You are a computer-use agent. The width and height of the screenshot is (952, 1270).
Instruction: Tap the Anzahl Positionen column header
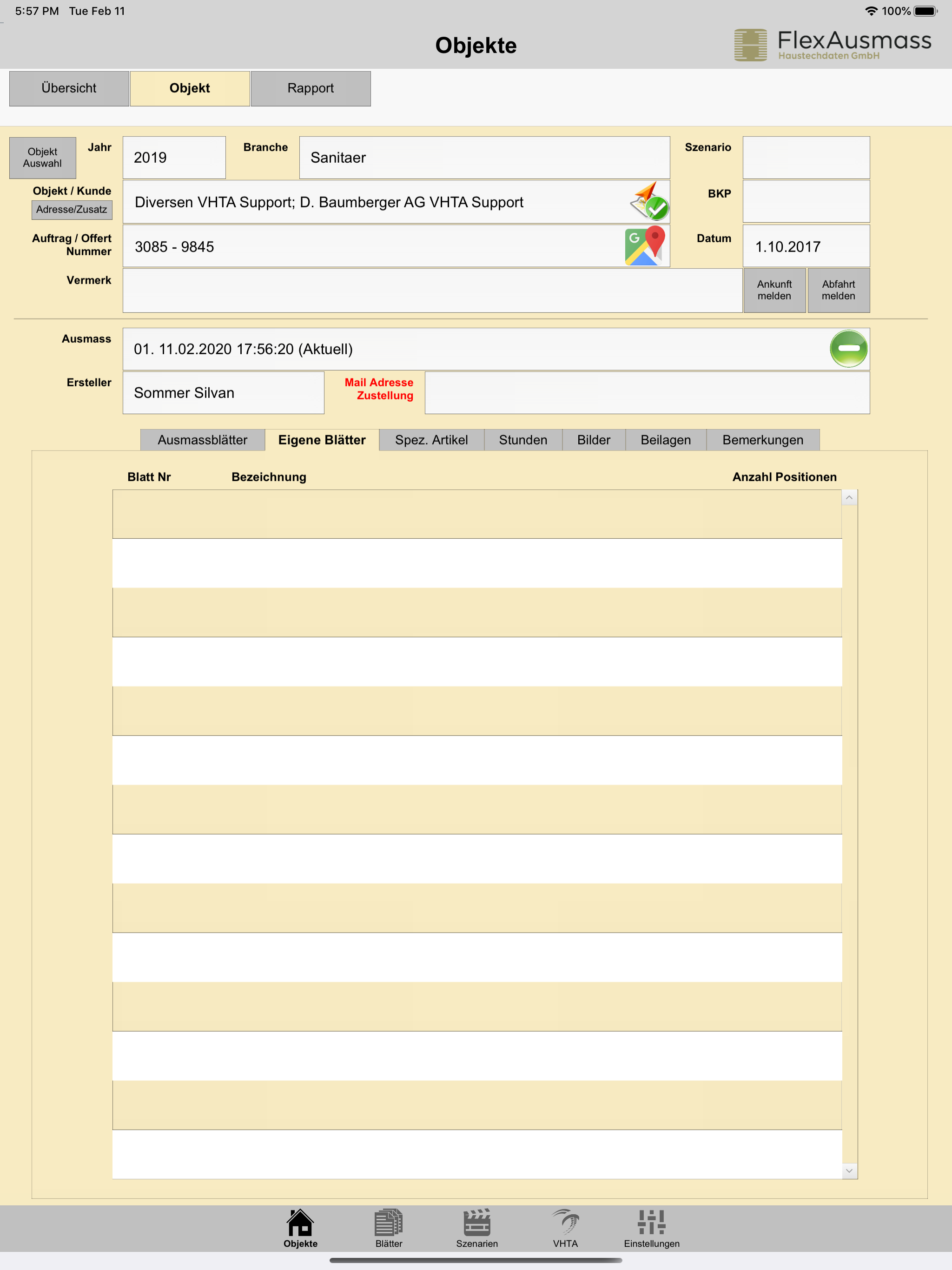[784, 477]
